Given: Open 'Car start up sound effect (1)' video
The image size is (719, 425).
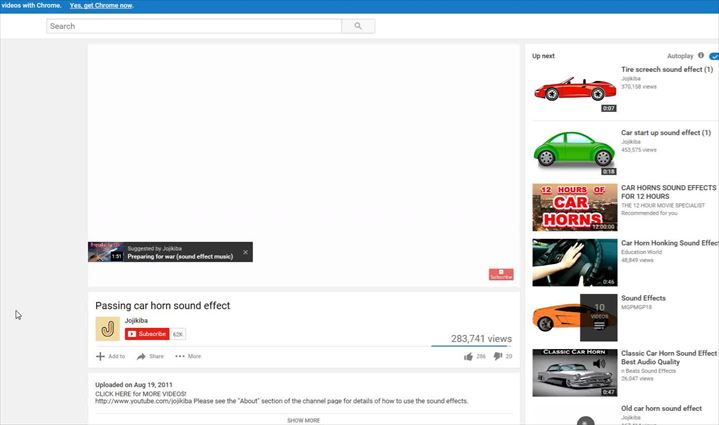Looking at the screenshot, I should (x=666, y=132).
